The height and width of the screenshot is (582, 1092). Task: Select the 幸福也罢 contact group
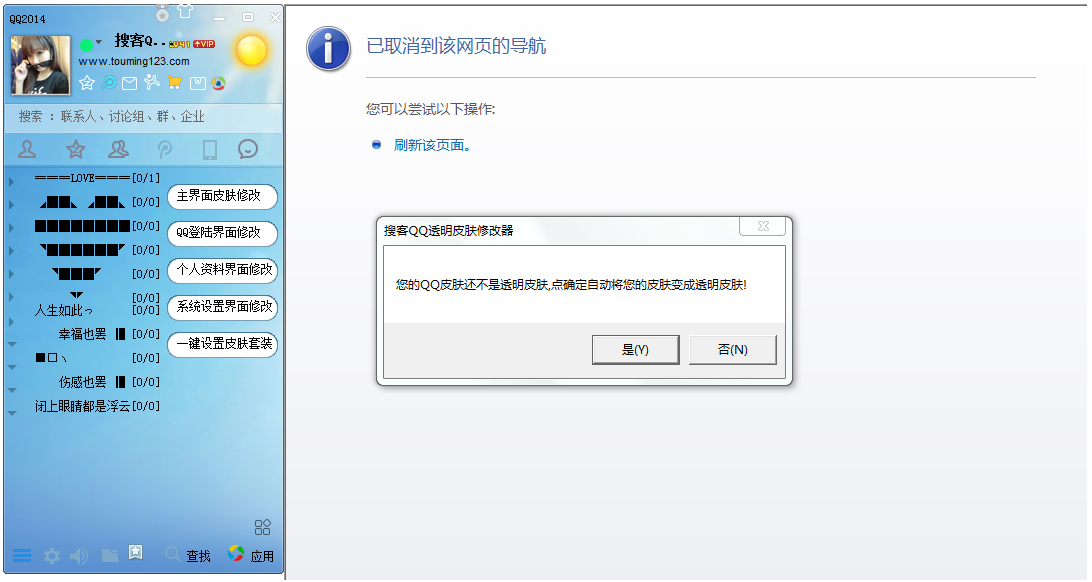tap(109, 334)
